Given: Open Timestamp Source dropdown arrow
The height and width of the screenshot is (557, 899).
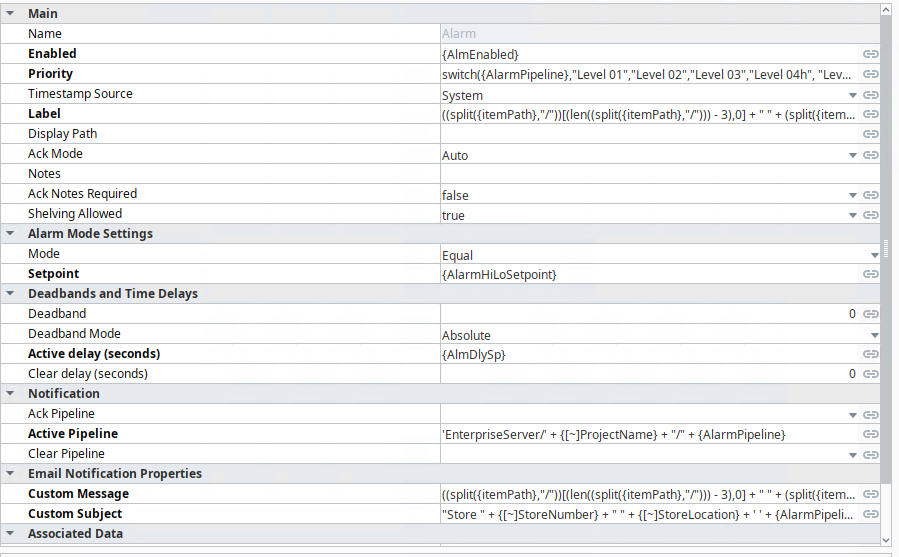Looking at the screenshot, I should tap(853, 95).
